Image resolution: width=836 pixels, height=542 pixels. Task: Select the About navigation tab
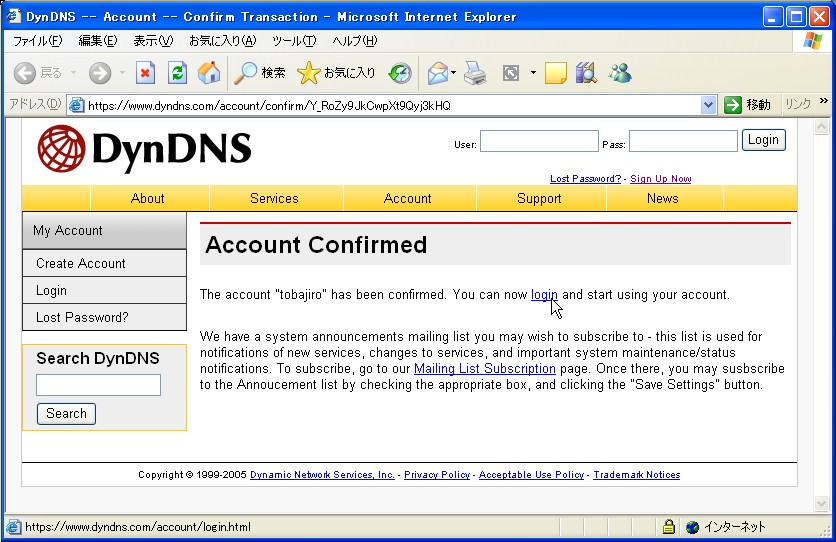148,198
